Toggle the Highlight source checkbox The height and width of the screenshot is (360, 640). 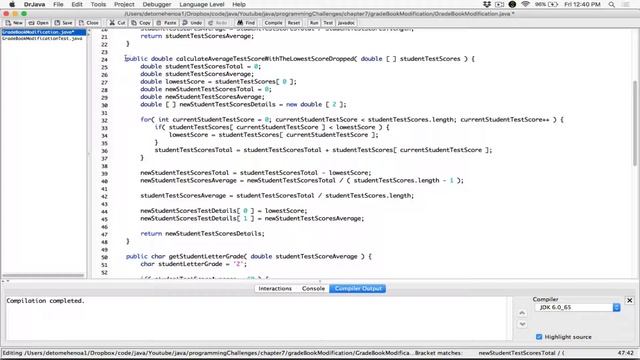(539, 337)
